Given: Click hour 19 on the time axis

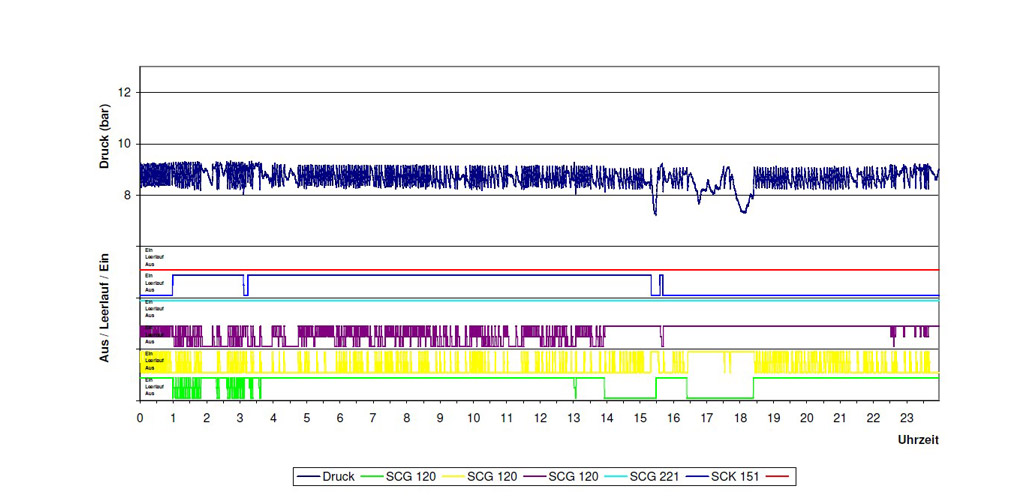Looking at the screenshot, I should 773,417.
